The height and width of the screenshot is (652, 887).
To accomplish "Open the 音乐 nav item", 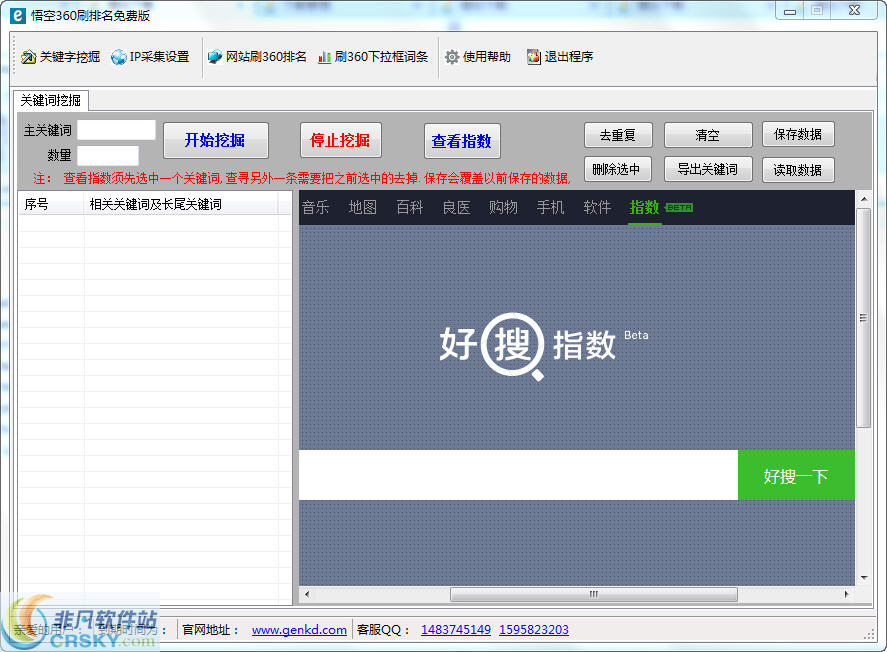I will [x=316, y=208].
